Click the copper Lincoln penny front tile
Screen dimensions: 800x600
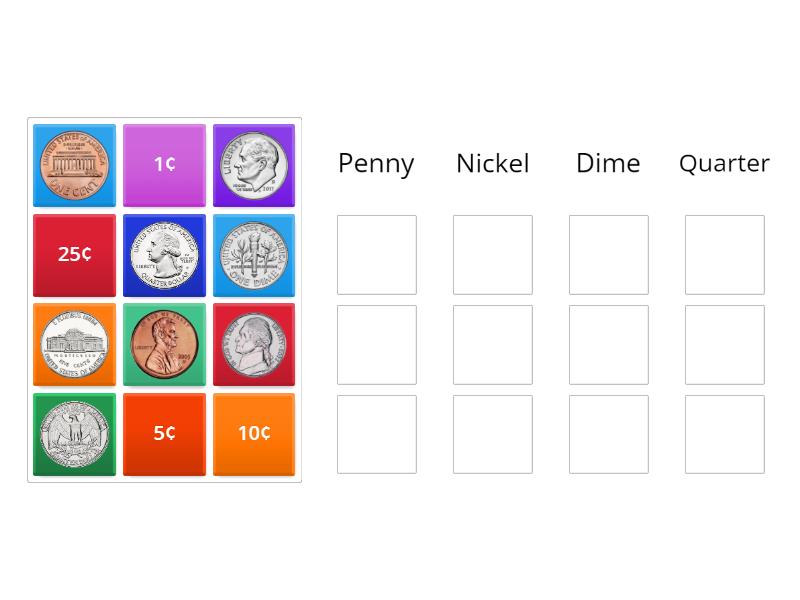tap(164, 344)
